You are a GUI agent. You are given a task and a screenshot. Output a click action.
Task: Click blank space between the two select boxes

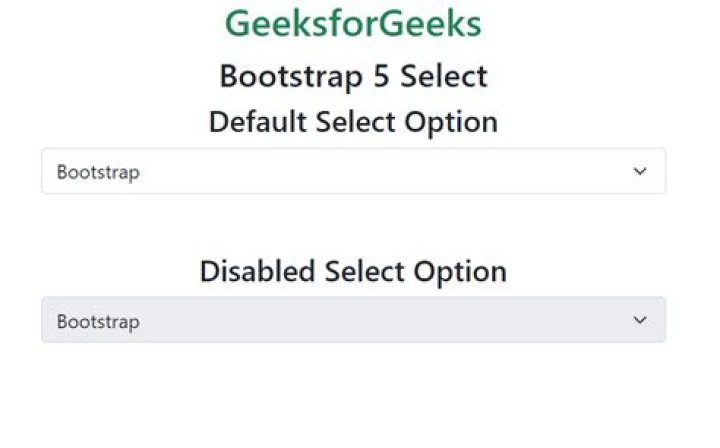click(353, 224)
